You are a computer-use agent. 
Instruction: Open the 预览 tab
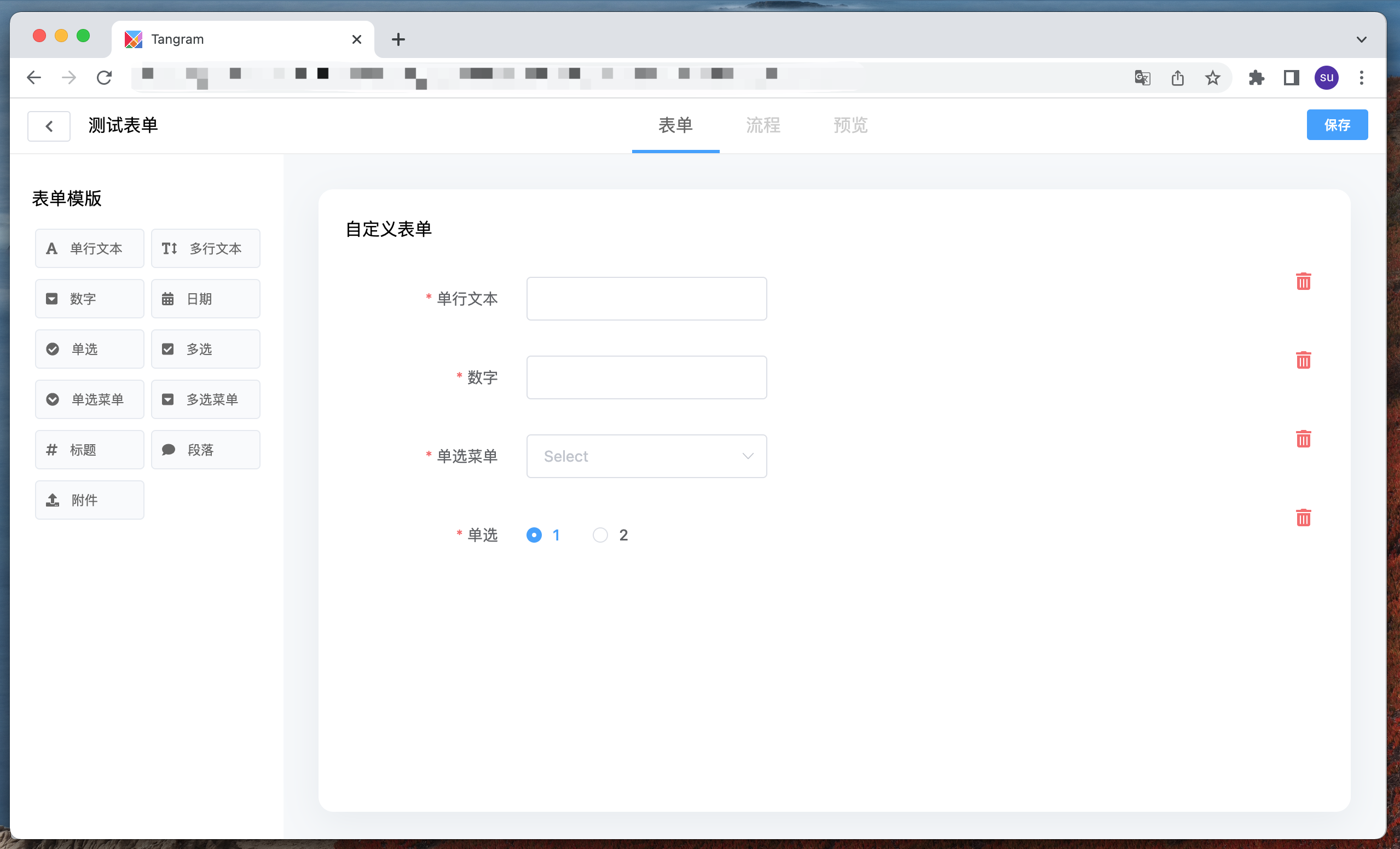coord(850,125)
